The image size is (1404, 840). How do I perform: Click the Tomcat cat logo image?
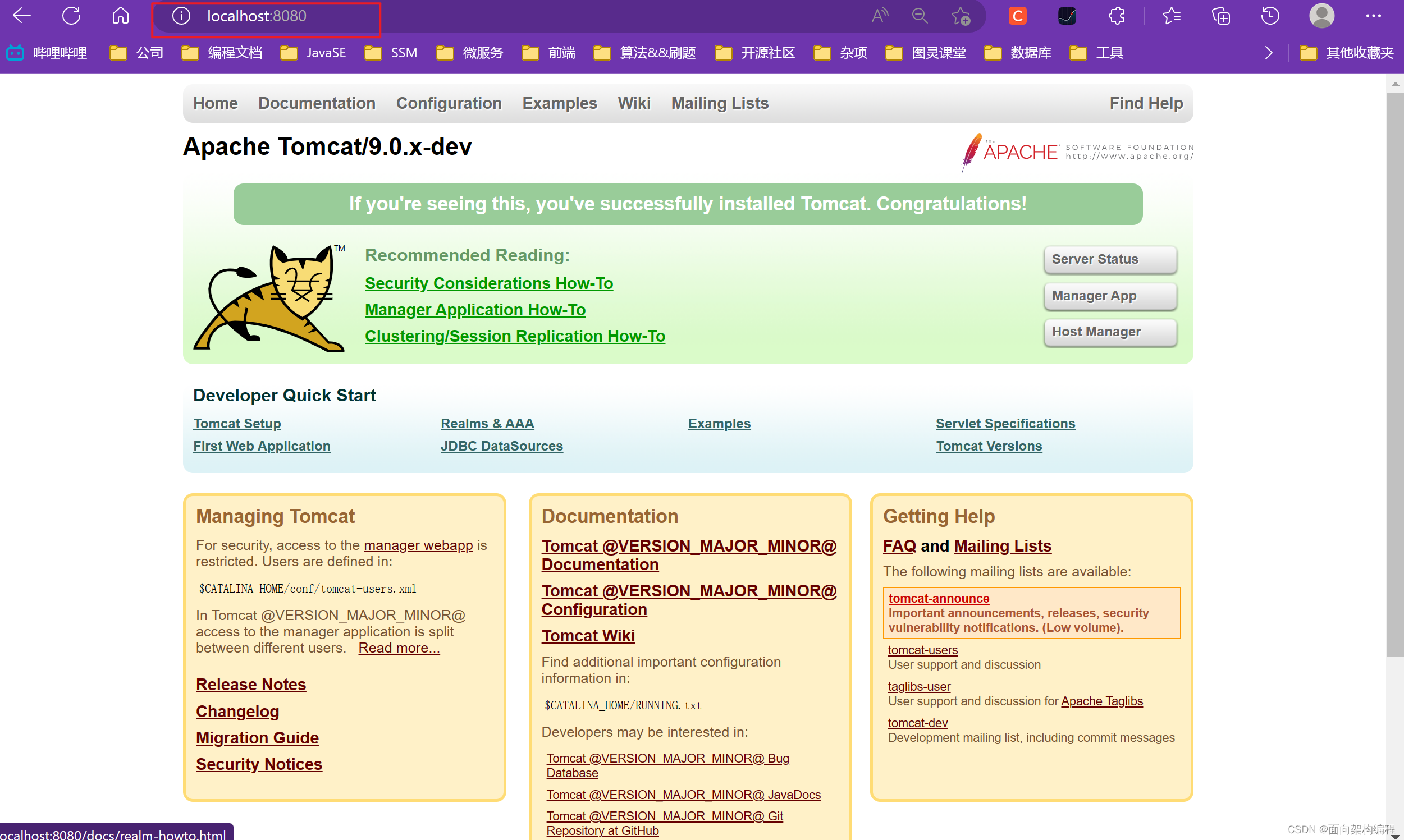click(269, 299)
